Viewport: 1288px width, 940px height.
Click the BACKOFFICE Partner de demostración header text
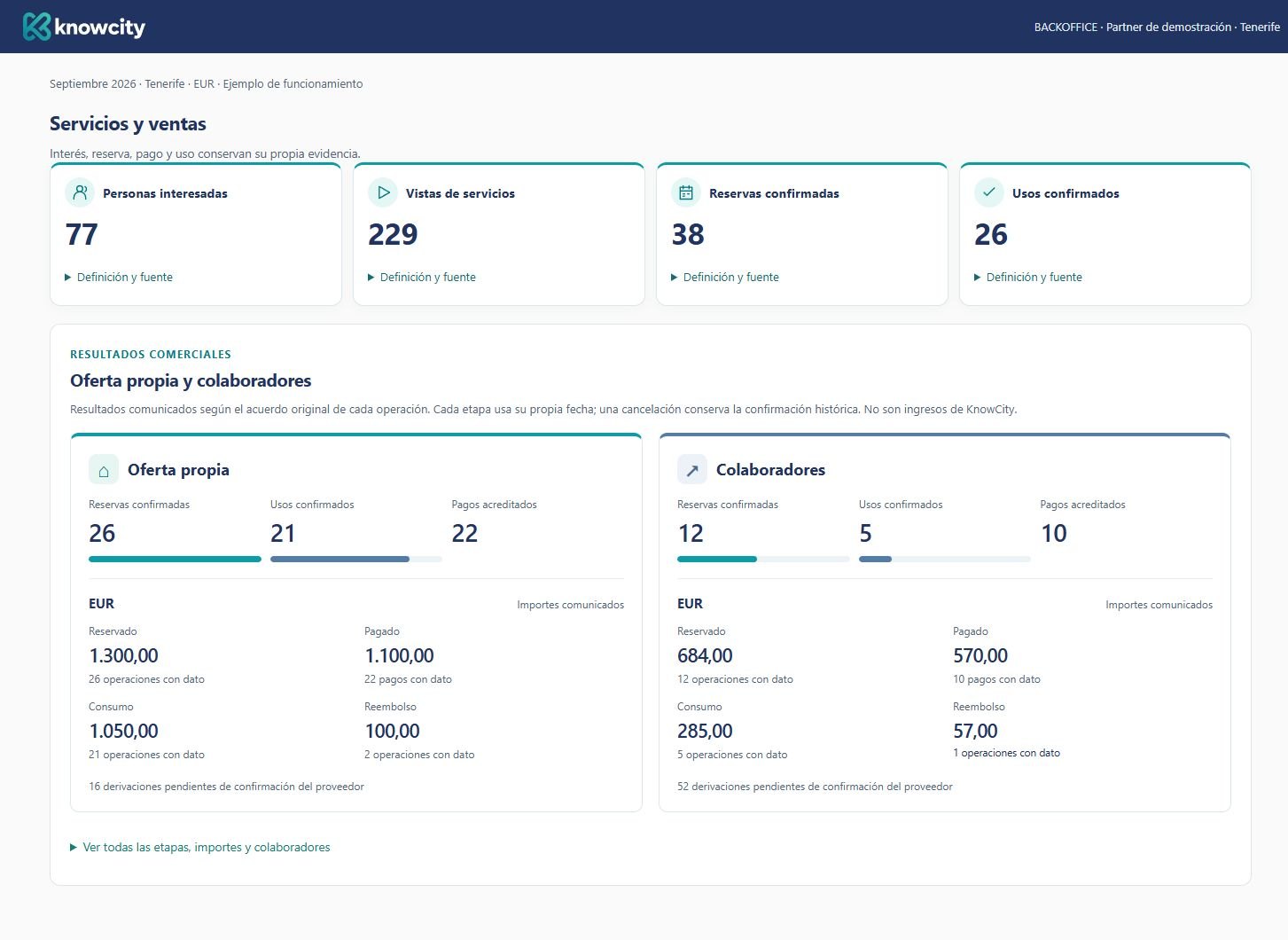pos(1157,27)
